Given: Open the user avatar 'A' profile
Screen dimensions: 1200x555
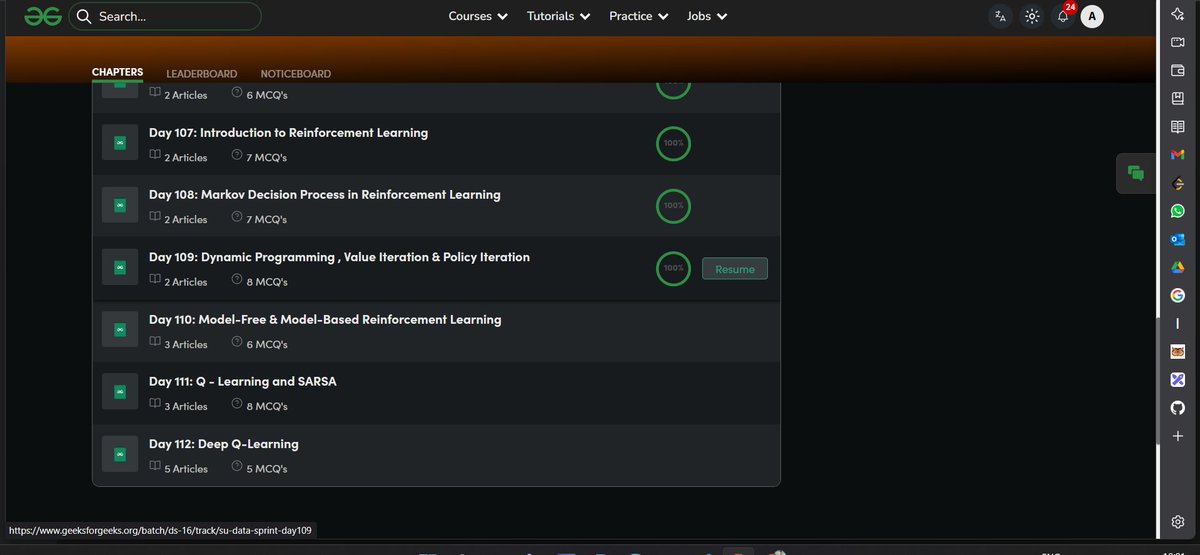Looking at the screenshot, I should click(1092, 16).
